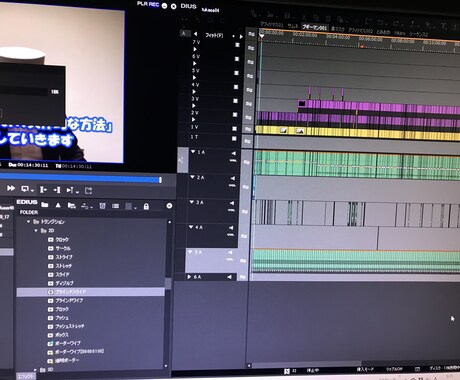460x380 pixels.
Task: Mute the 2 A track speaker icon
Action: pos(232,178)
